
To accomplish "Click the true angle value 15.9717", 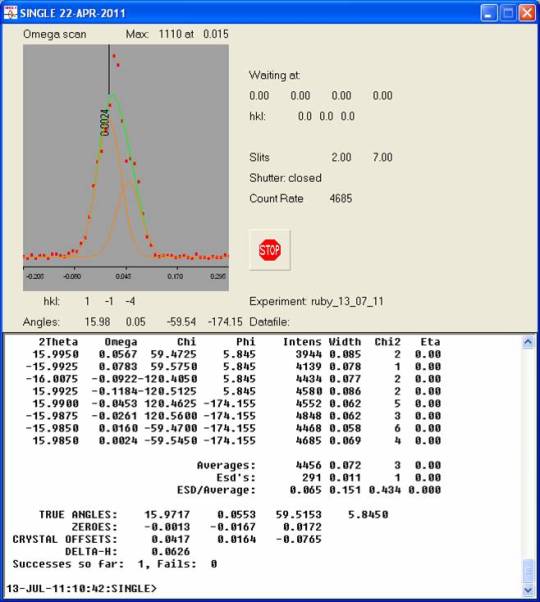I will (167, 514).
